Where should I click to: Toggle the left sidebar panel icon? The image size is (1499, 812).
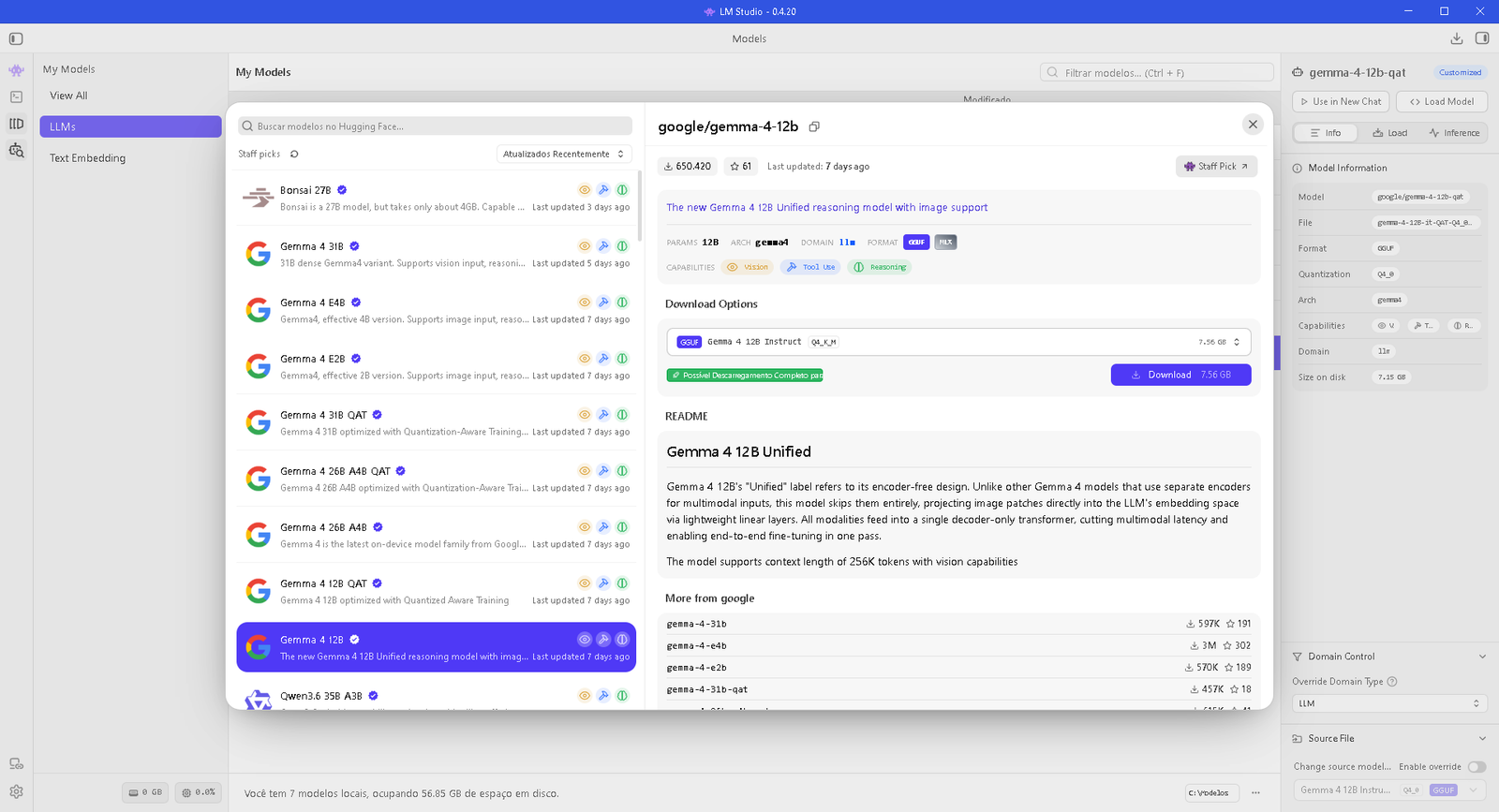coord(16,38)
